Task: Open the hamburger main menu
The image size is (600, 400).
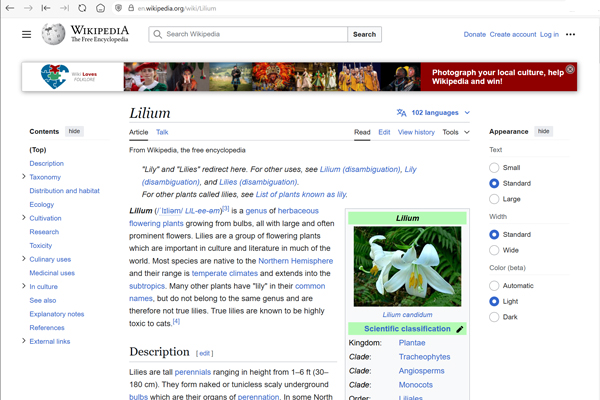Action: (x=26, y=34)
